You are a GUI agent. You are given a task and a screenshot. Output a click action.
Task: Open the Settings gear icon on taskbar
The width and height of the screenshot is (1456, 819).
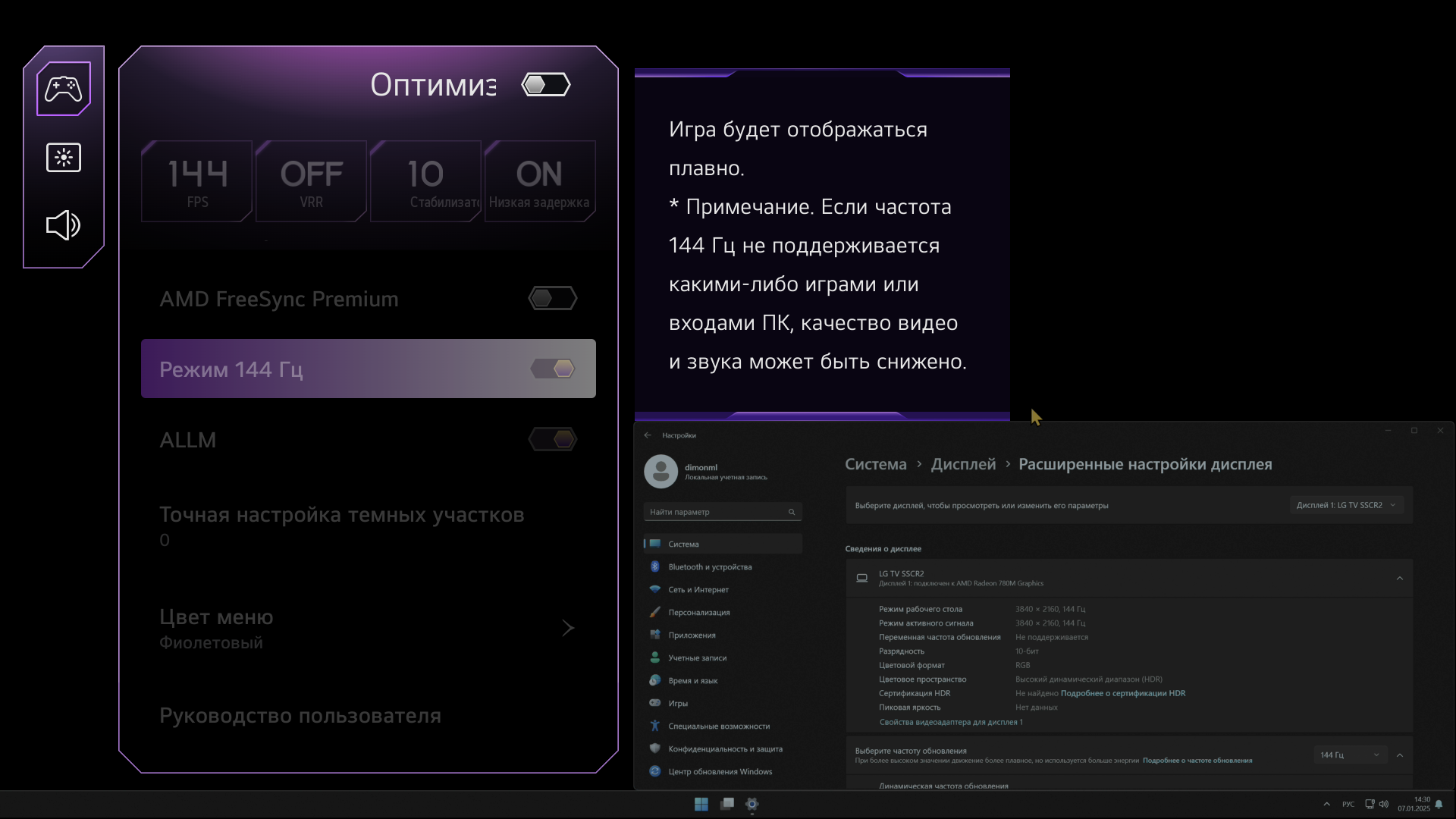752,804
